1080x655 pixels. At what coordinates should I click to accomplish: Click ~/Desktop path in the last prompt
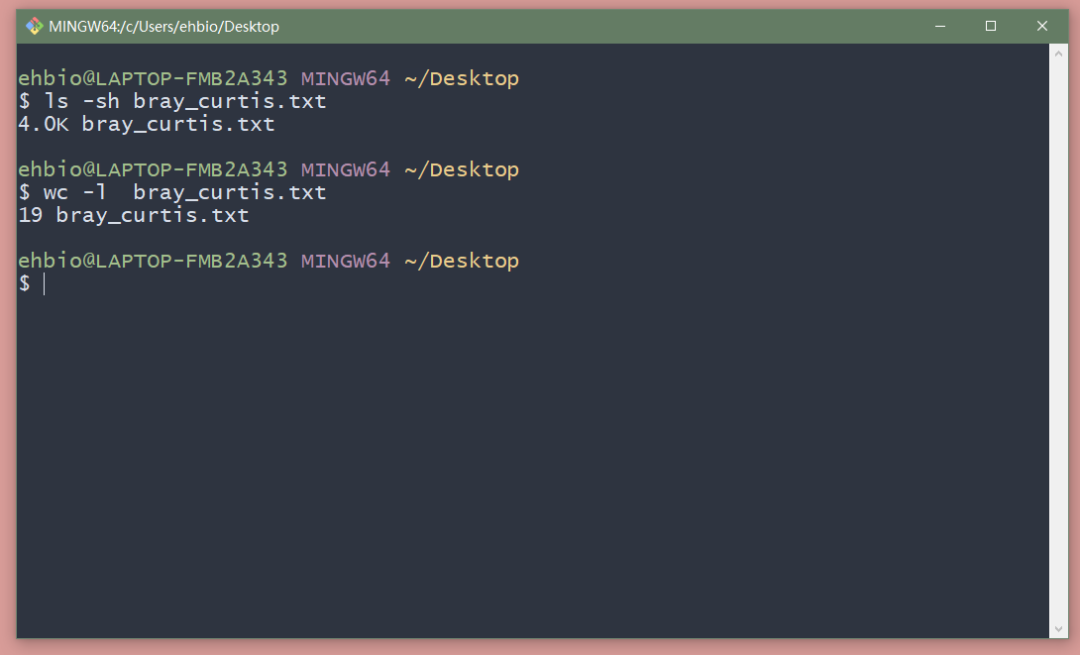click(x=461, y=261)
